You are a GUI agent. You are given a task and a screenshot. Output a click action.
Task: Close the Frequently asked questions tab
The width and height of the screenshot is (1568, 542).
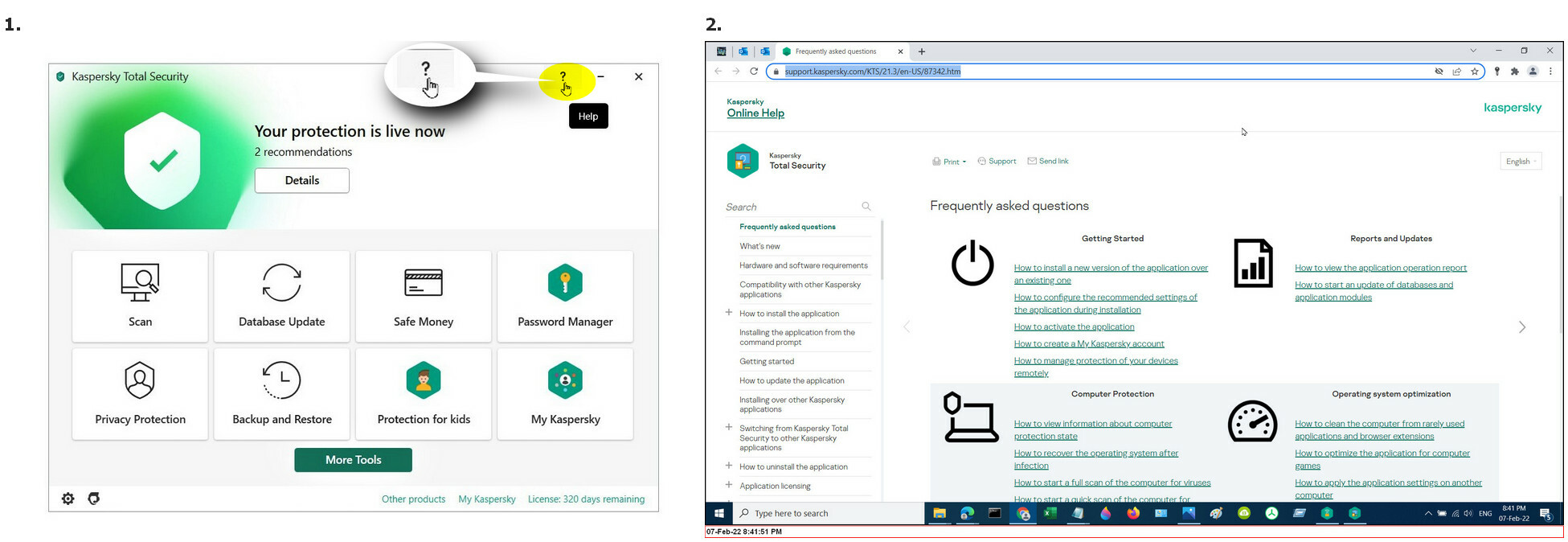900,51
